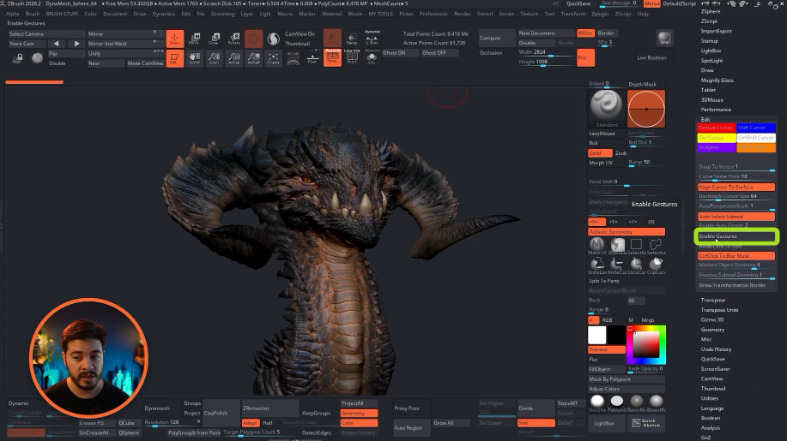Click the color picker square

[x=646, y=344]
